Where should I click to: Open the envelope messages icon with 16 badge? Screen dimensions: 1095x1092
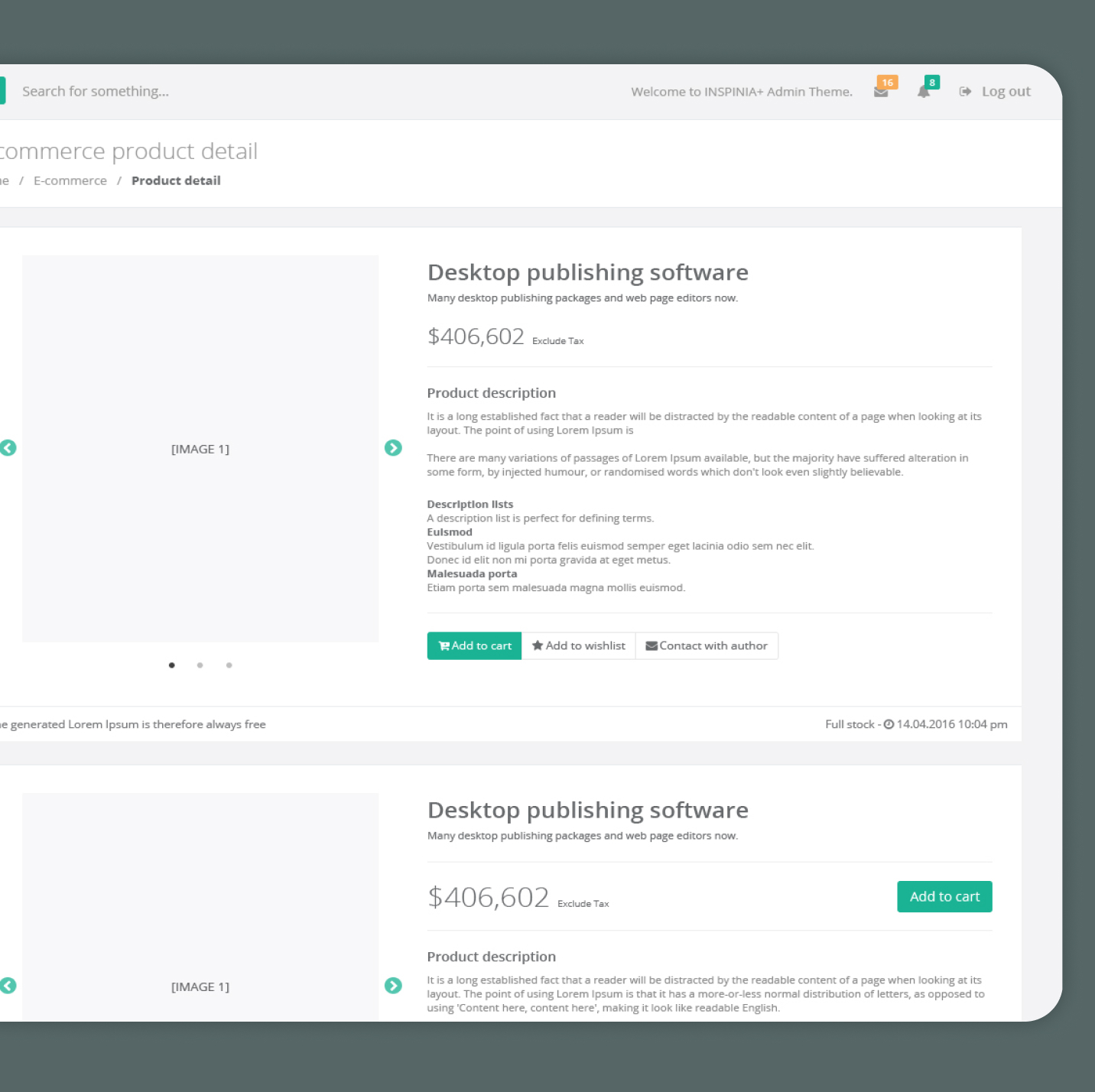click(x=881, y=92)
